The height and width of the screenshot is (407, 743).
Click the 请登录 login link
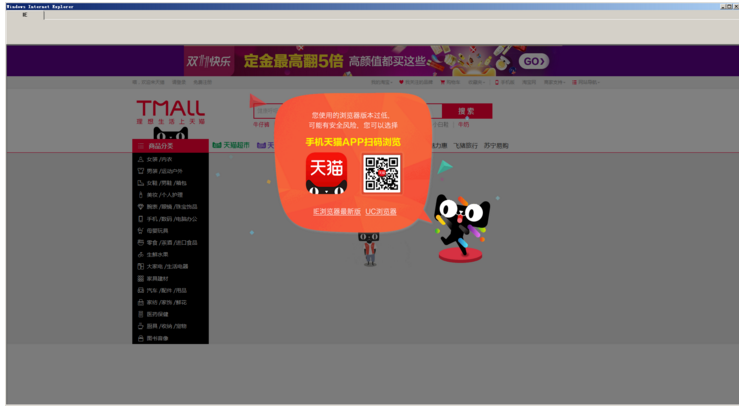click(179, 82)
